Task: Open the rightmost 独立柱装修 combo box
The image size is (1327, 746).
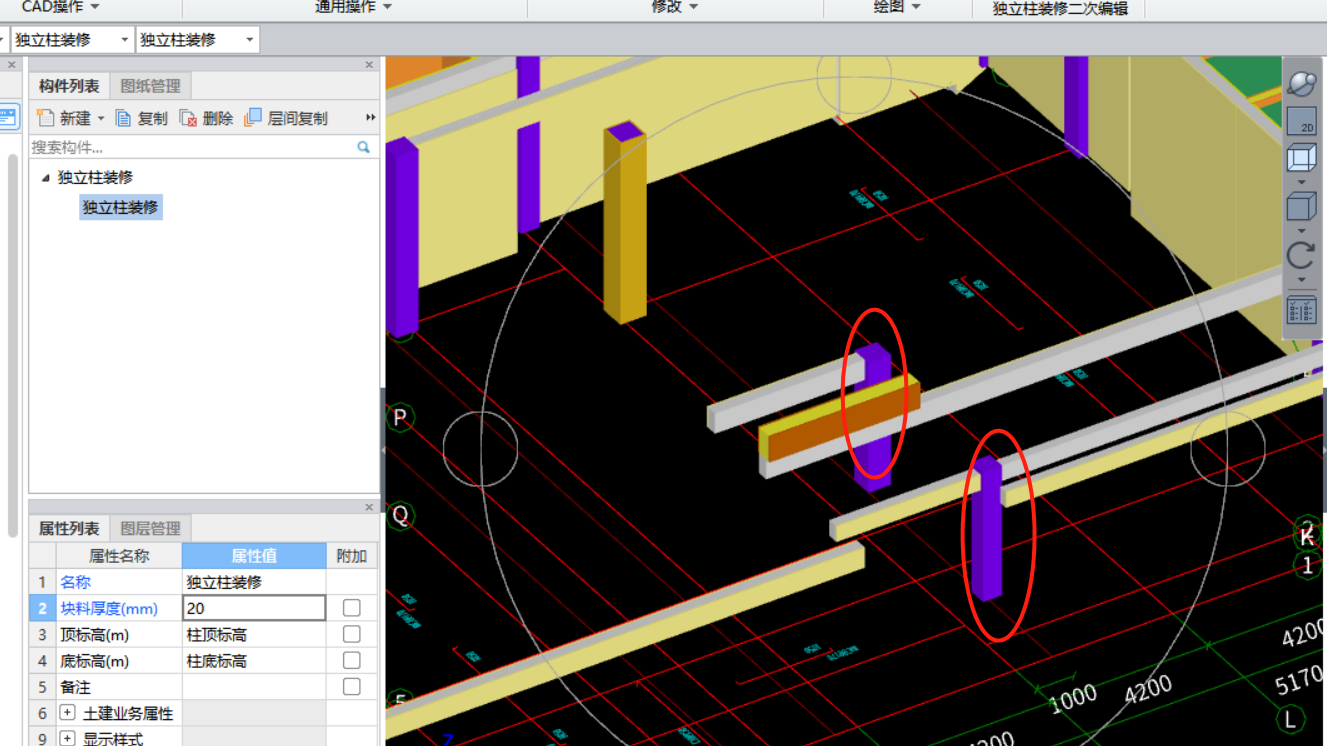Action: [x=197, y=40]
